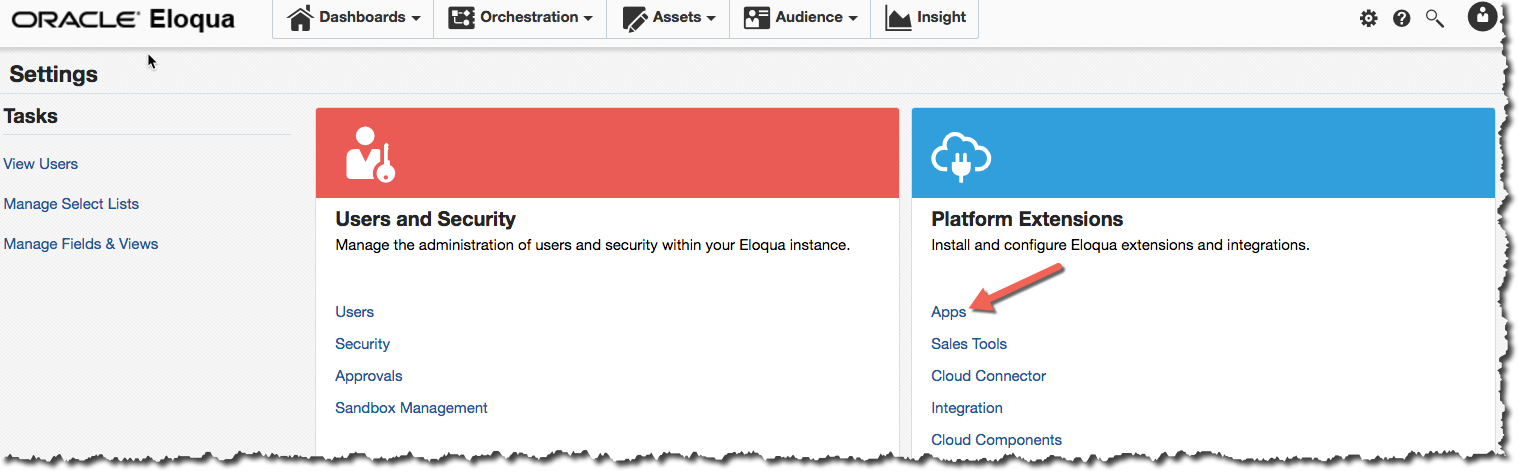Screen dimensions: 1519x472
Task: Click the Platform Extensions cloud plug icon
Action: pyautogui.click(x=961, y=156)
